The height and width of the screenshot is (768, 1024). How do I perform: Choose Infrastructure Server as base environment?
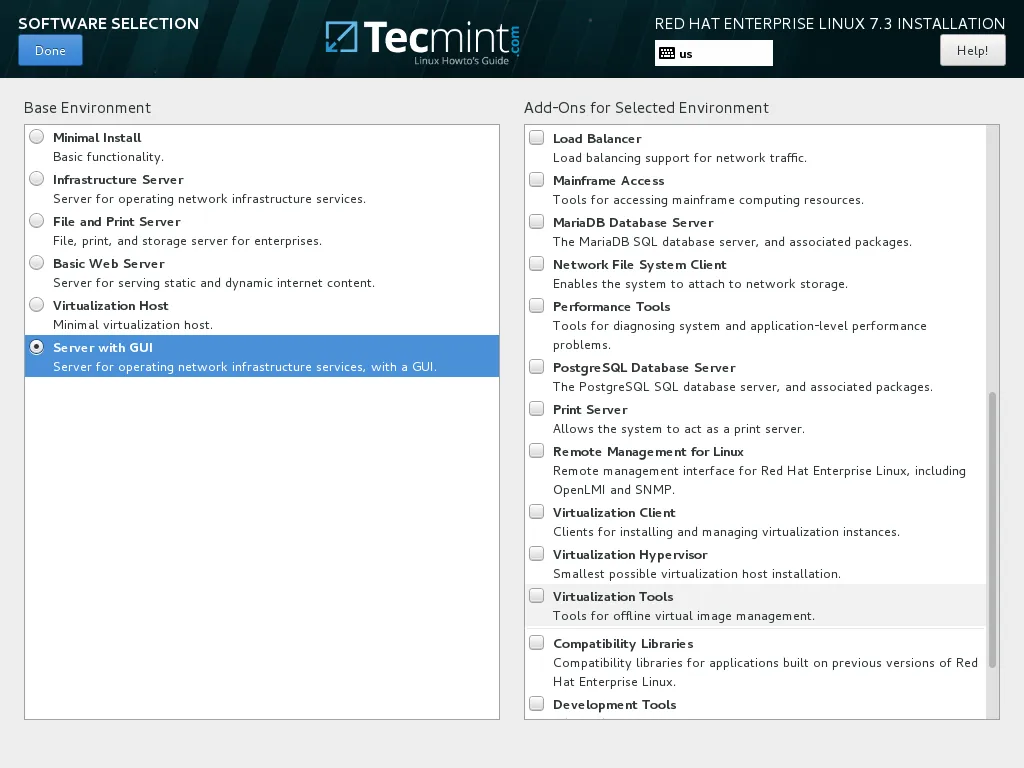(37, 178)
